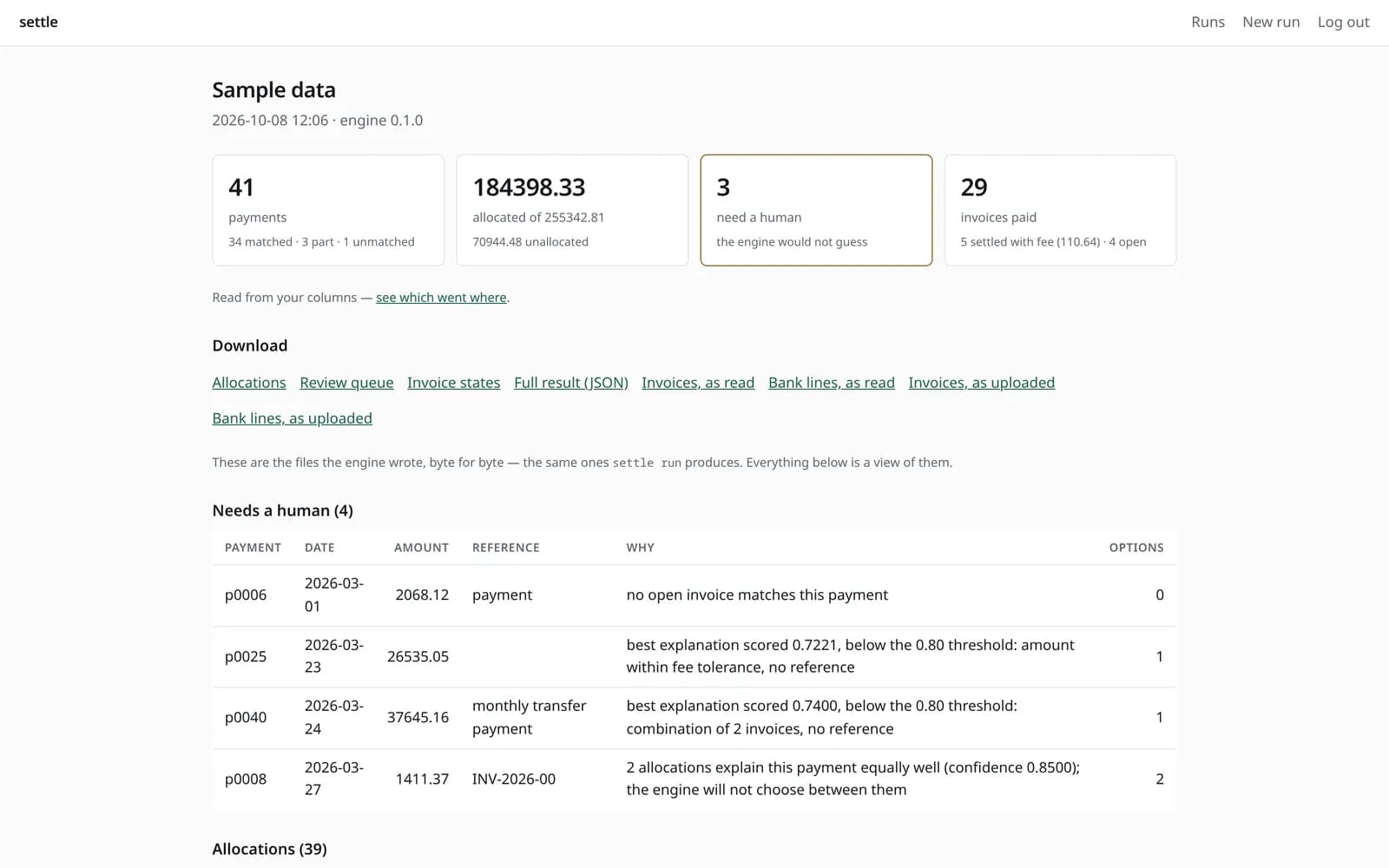Click the DATE column header
Screen dimensions: 1389x868
319,548
